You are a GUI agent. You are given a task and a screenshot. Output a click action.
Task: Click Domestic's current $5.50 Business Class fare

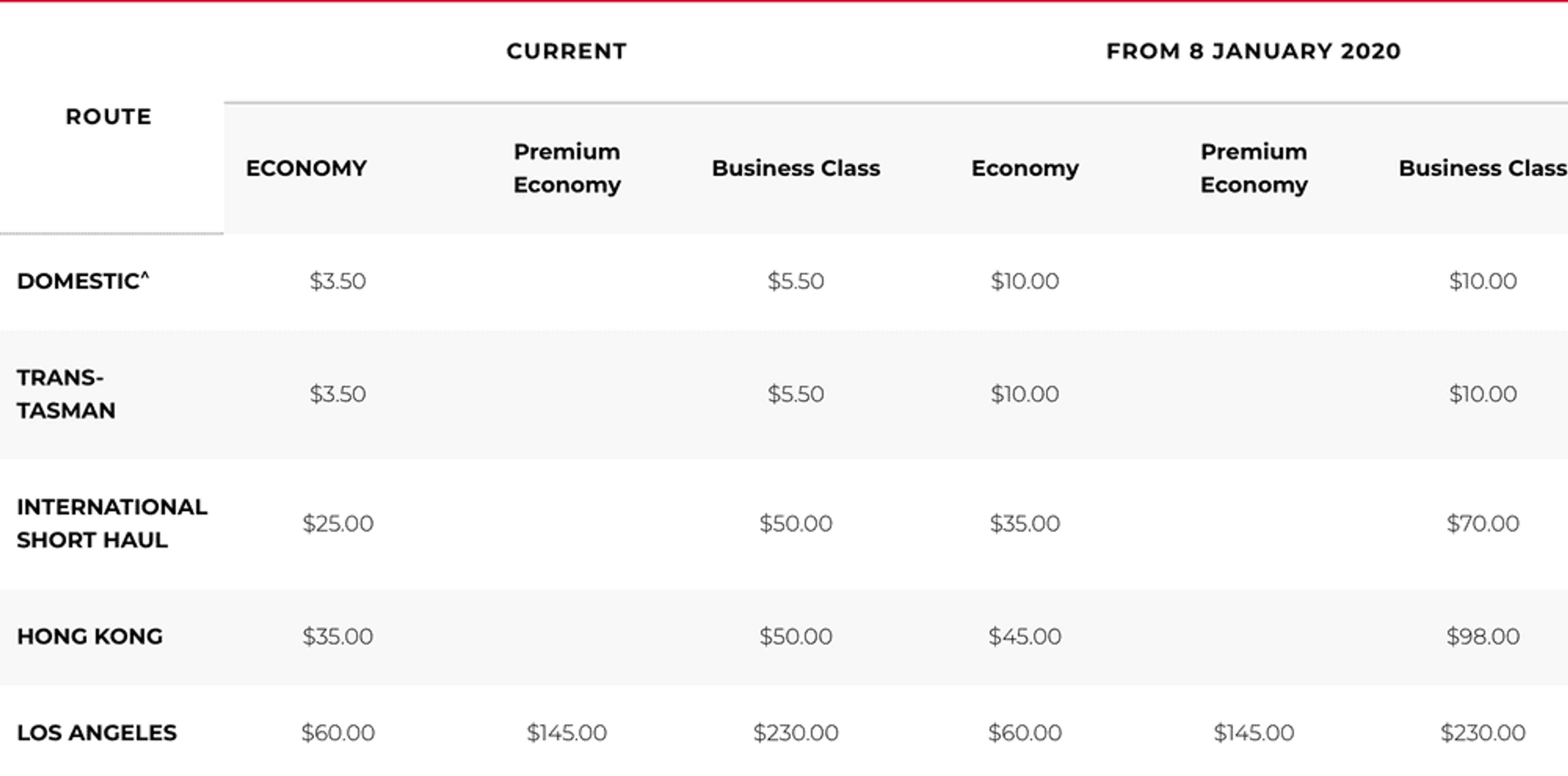795,281
